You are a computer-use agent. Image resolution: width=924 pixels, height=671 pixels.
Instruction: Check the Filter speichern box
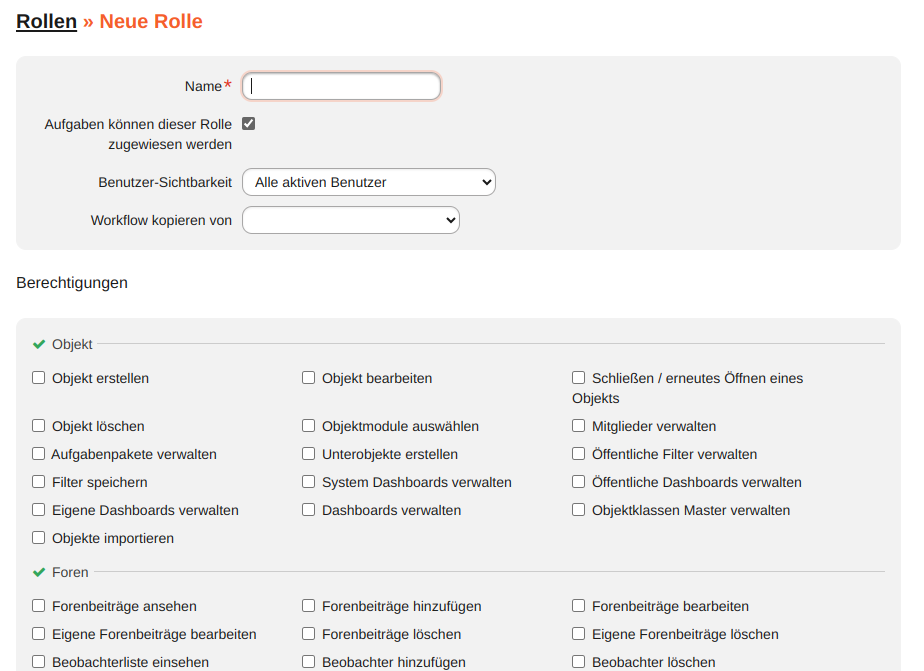[x=38, y=481]
